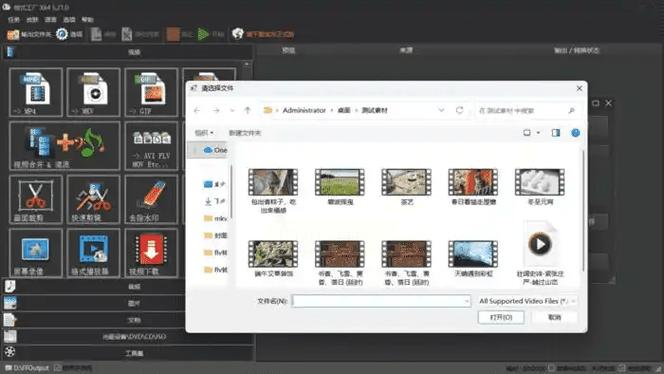Click the Open button in dialog
Image resolution: width=664 pixels, height=374 pixels.
click(501, 317)
